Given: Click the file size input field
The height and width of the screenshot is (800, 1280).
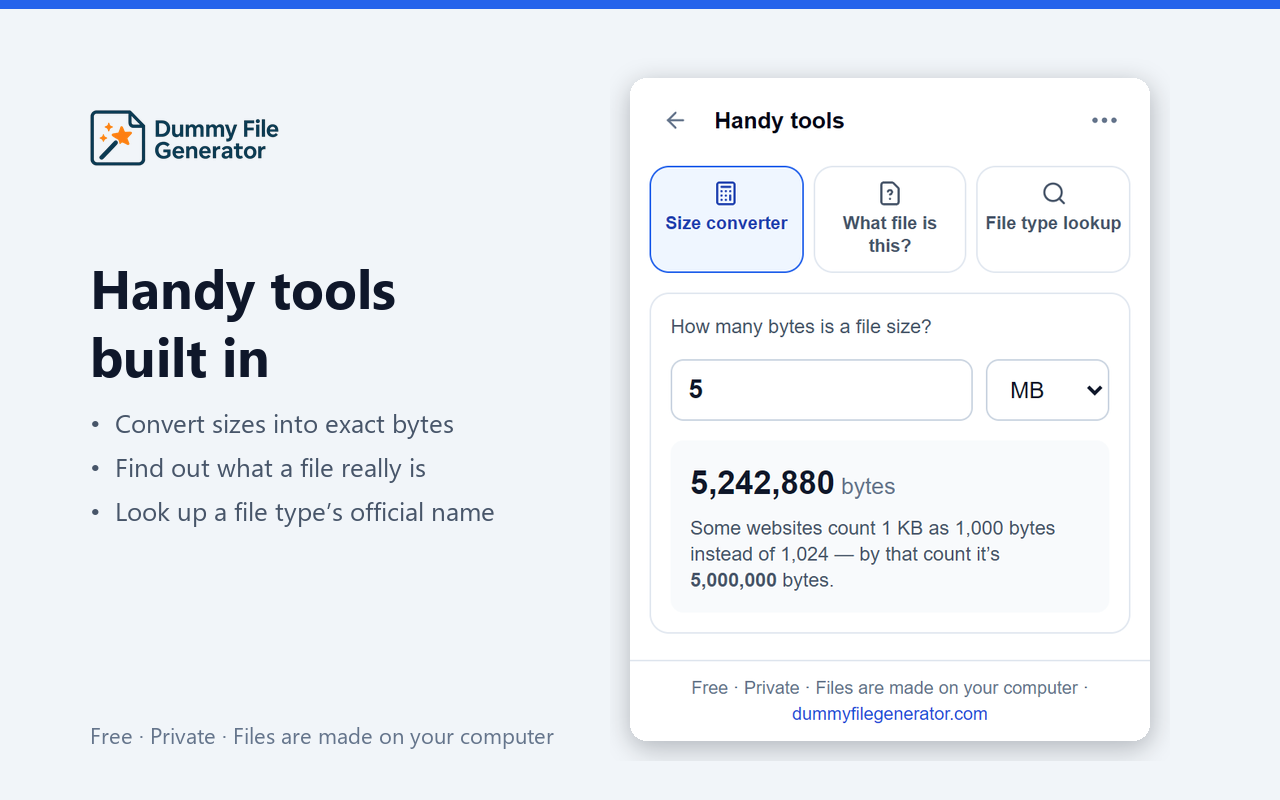Looking at the screenshot, I should [x=821, y=390].
